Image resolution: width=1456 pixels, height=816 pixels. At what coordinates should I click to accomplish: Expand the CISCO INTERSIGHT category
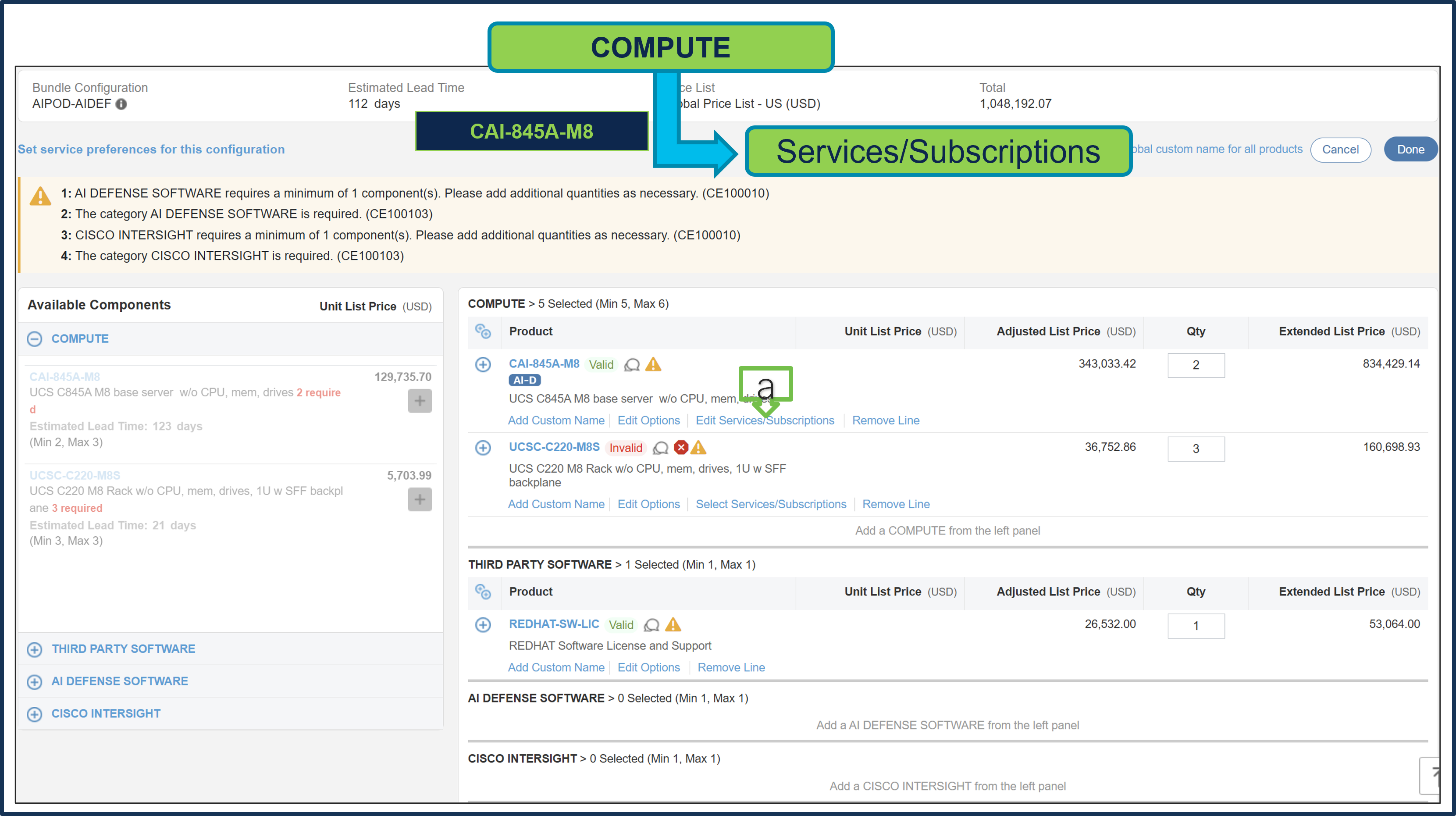35,714
